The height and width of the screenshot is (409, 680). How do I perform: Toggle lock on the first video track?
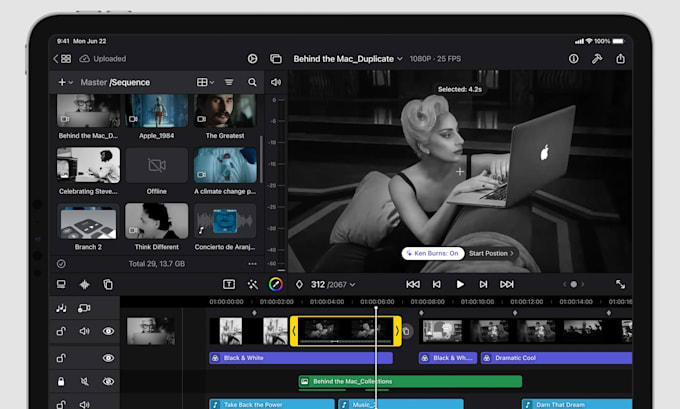pyautogui.click(x=61, y=331)
